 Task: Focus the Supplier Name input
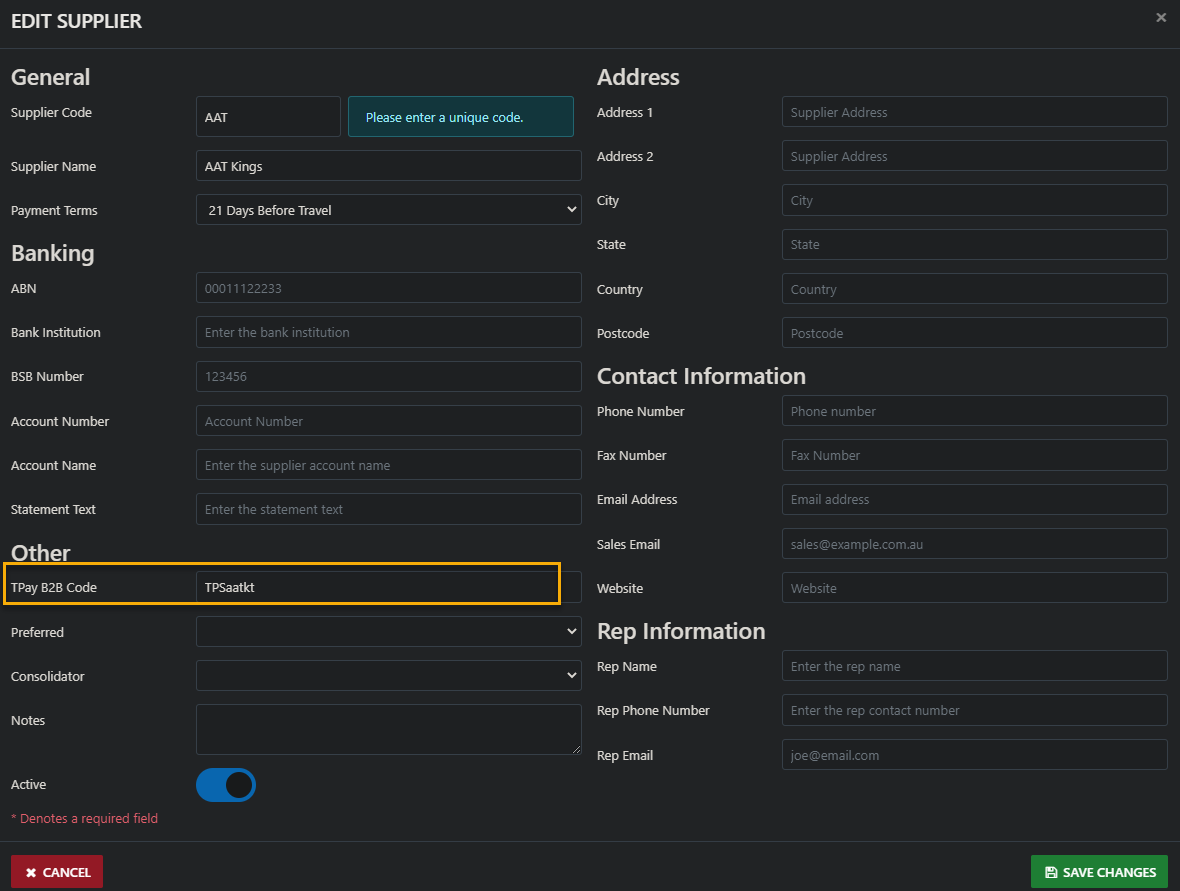click(x=388, y=166)
